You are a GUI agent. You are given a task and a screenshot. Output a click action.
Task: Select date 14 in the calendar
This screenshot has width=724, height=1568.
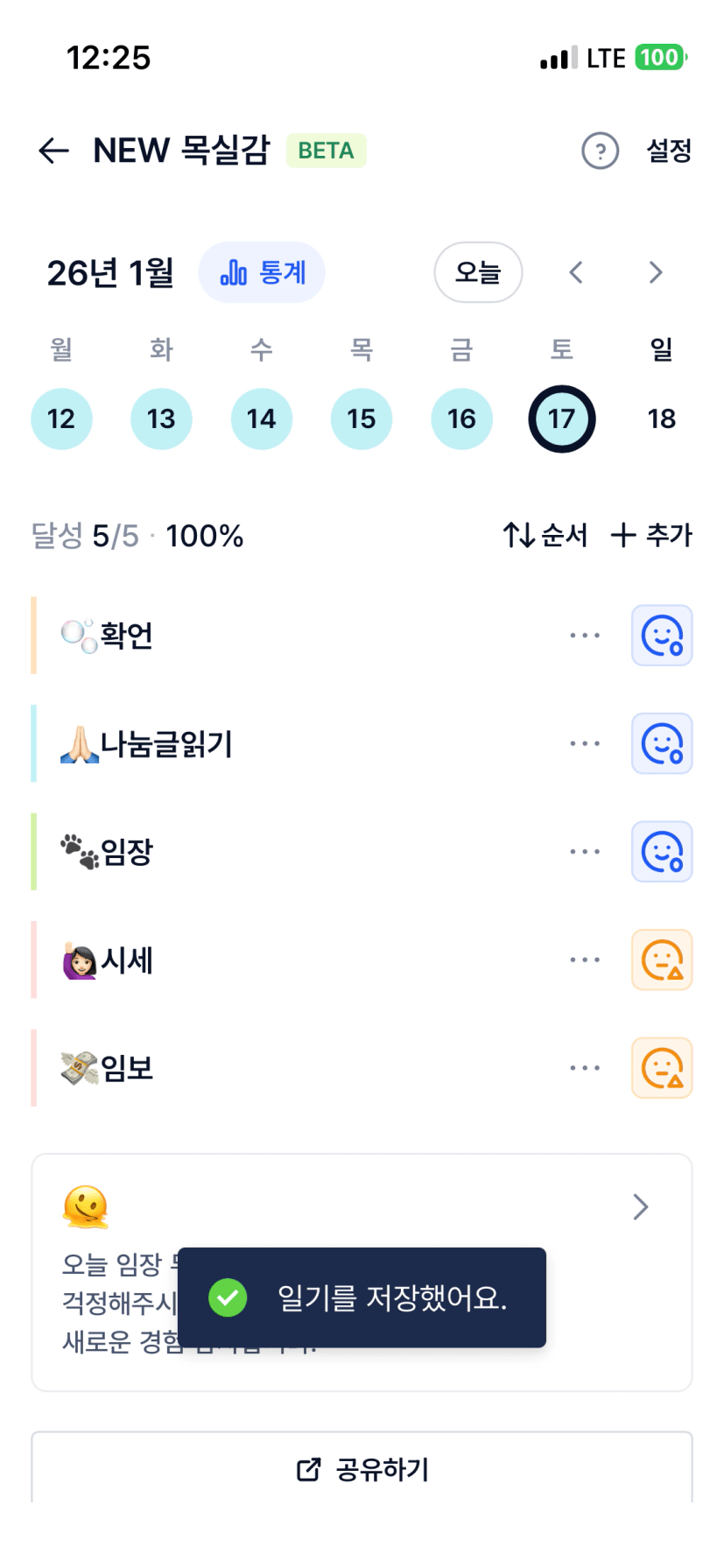point(261,418)
